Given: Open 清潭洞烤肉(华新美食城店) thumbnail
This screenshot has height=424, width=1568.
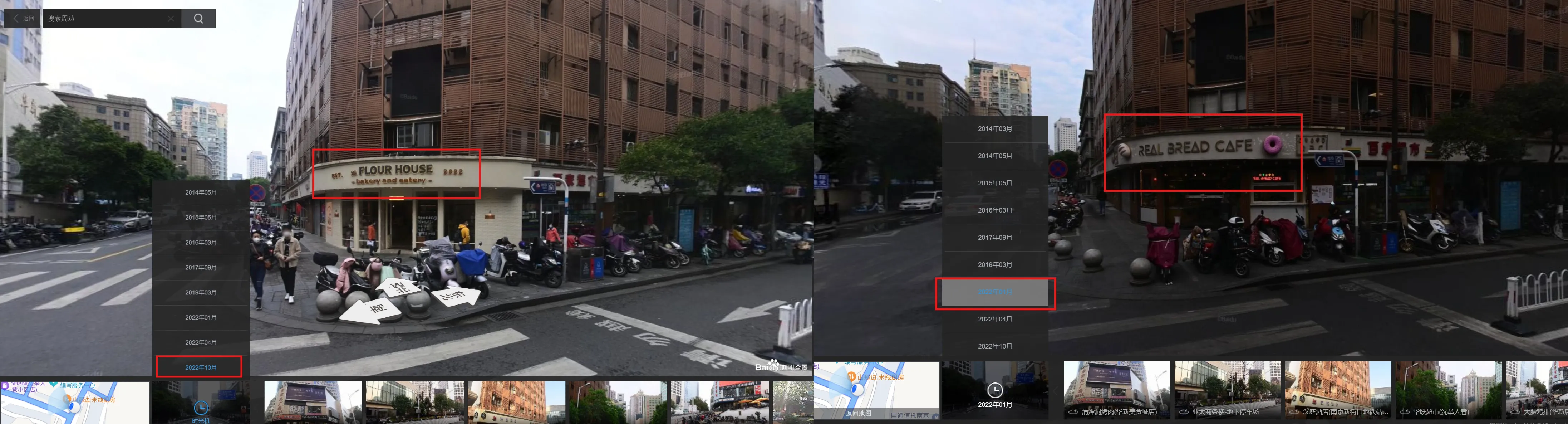Looking at the screenshot, I should tap(1117, 390).
